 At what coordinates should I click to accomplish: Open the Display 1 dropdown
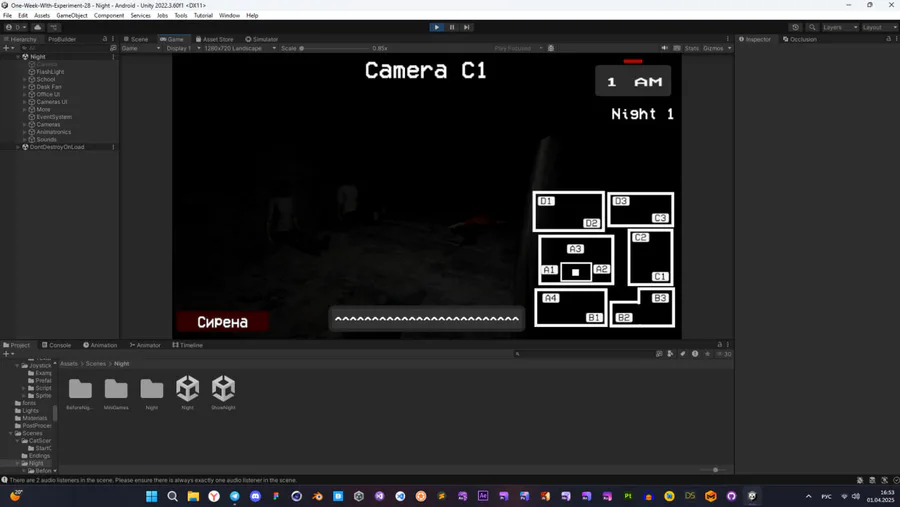[183, 48]
